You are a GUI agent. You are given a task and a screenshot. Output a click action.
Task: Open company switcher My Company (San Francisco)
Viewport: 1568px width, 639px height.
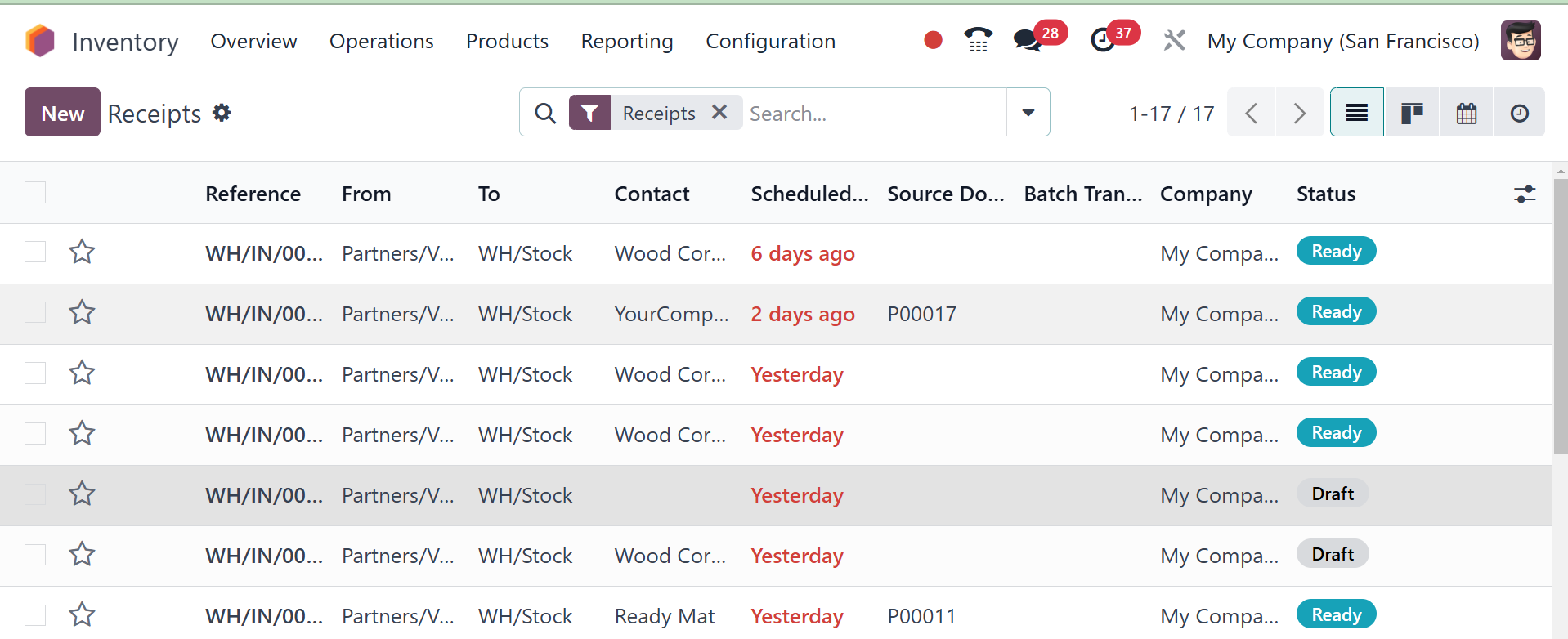point(1343,41)
